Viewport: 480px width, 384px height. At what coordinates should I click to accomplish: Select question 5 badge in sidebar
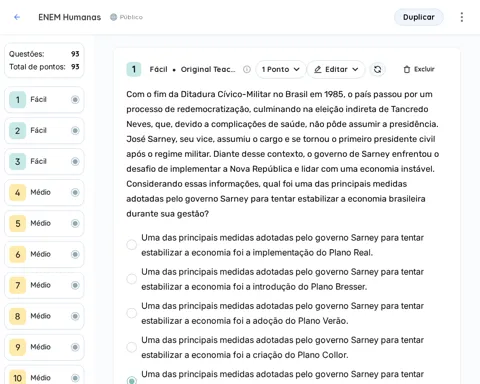tap(17, 223)
